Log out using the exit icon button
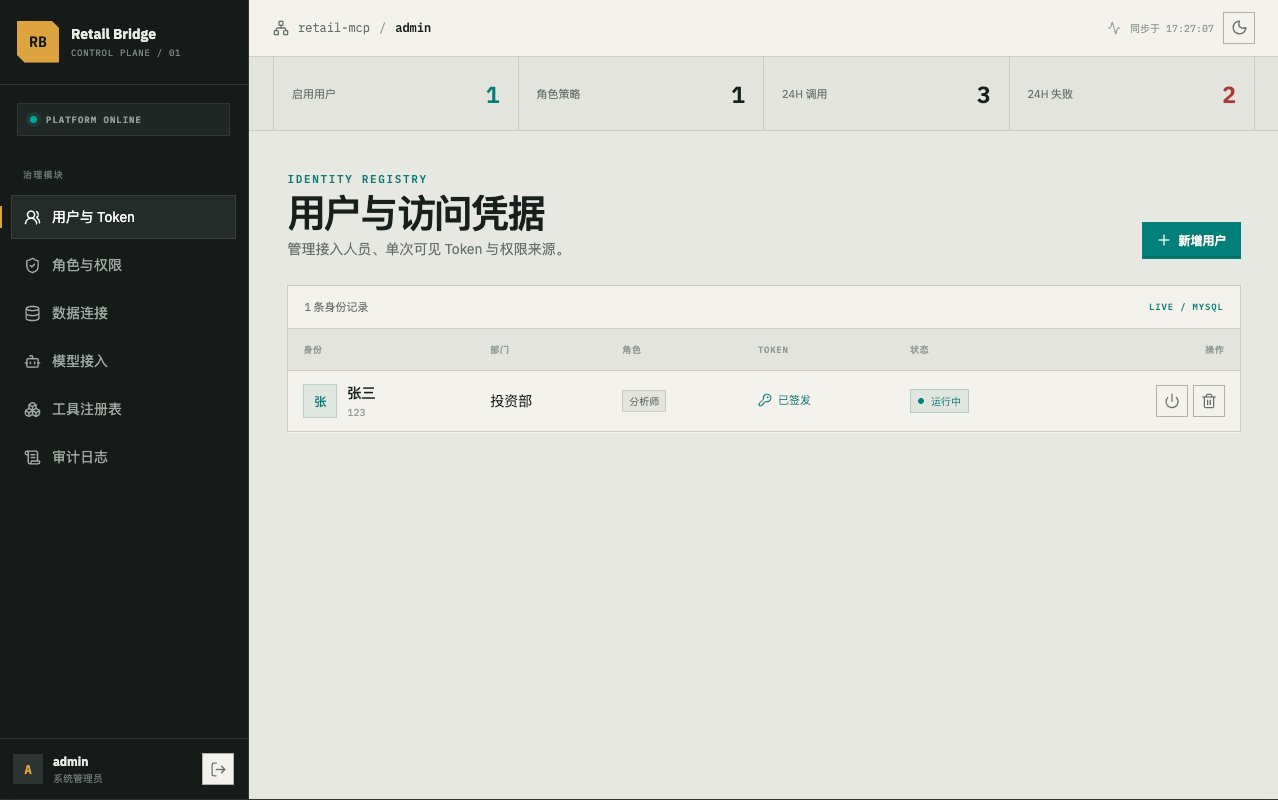The width and height of the screenshot is (1278, 800). coord(218,769)
